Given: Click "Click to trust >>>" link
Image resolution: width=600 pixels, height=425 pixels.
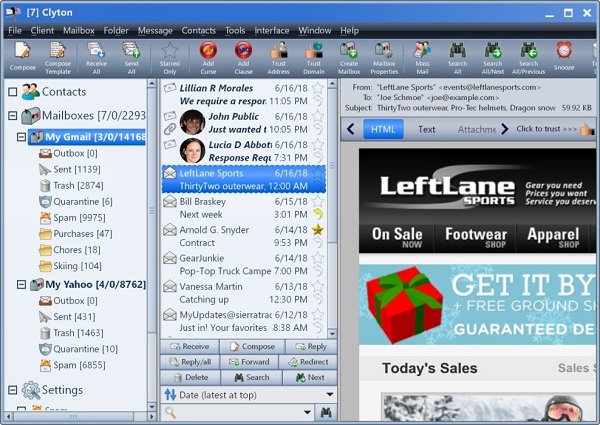Looking at the screenshot, I should 546,129.
